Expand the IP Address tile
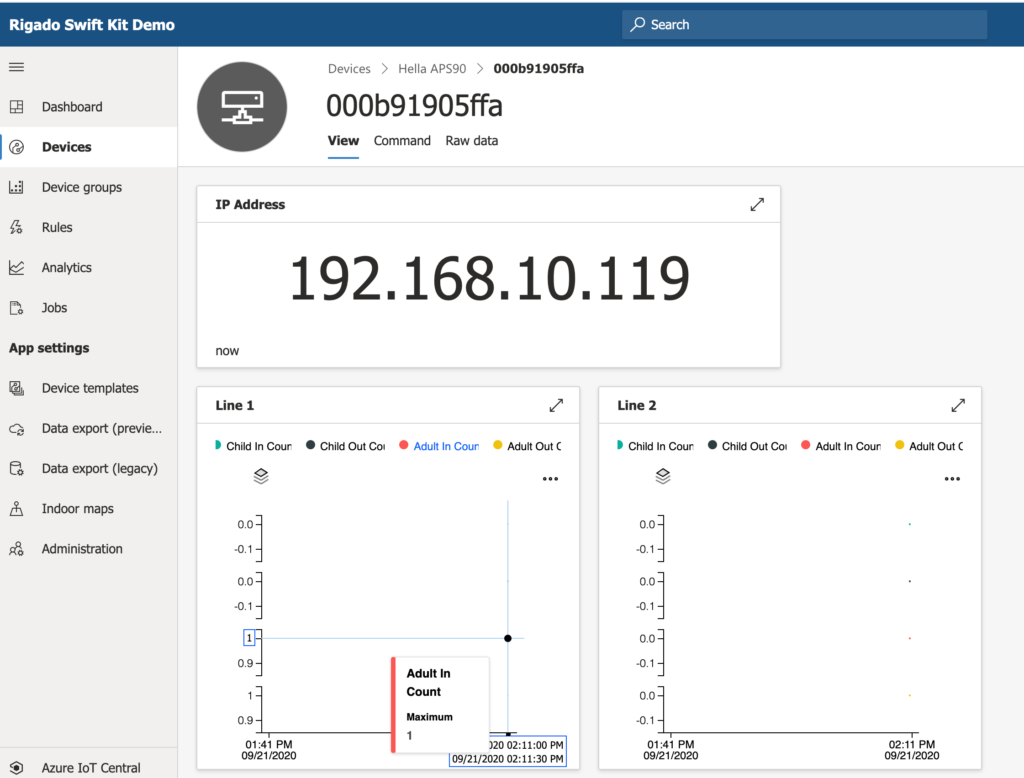 [757, 204]
